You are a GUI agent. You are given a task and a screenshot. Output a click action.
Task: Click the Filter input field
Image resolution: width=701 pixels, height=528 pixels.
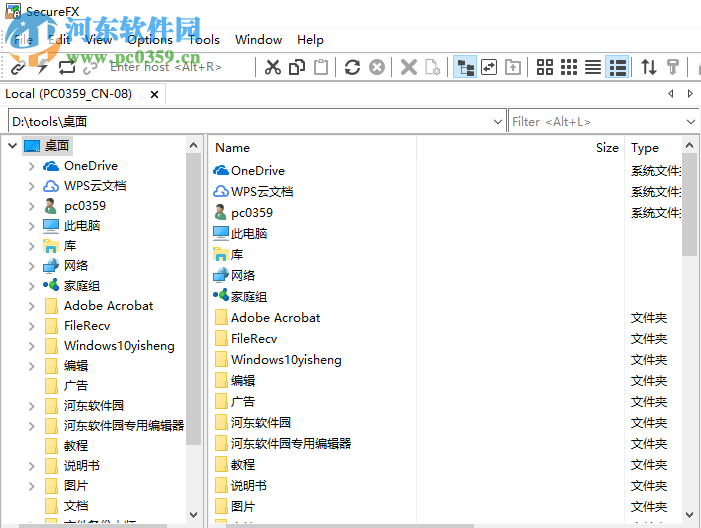pyautogui.click(x=597, y=122)
